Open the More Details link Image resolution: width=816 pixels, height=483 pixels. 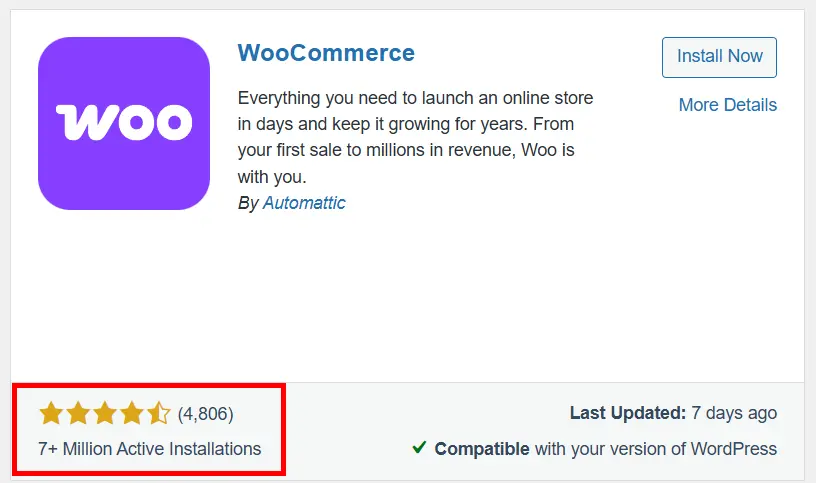click(x=728, y=105)
